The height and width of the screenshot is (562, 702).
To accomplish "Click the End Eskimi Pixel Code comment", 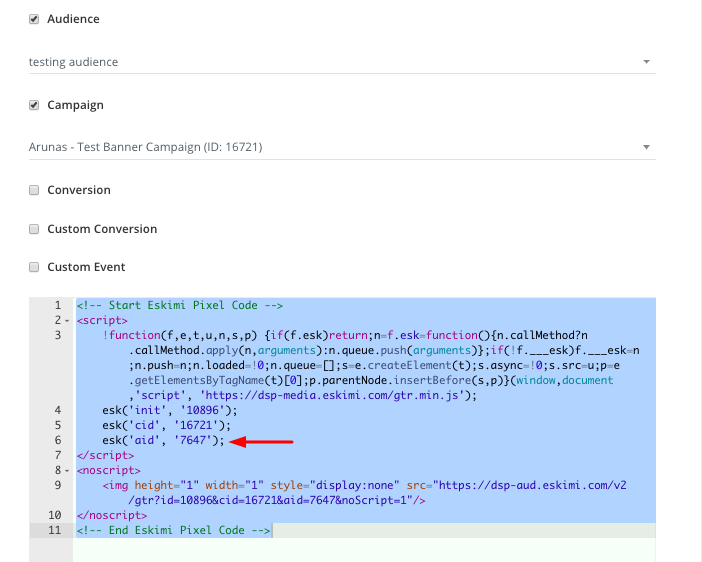I will pos(173,530).
